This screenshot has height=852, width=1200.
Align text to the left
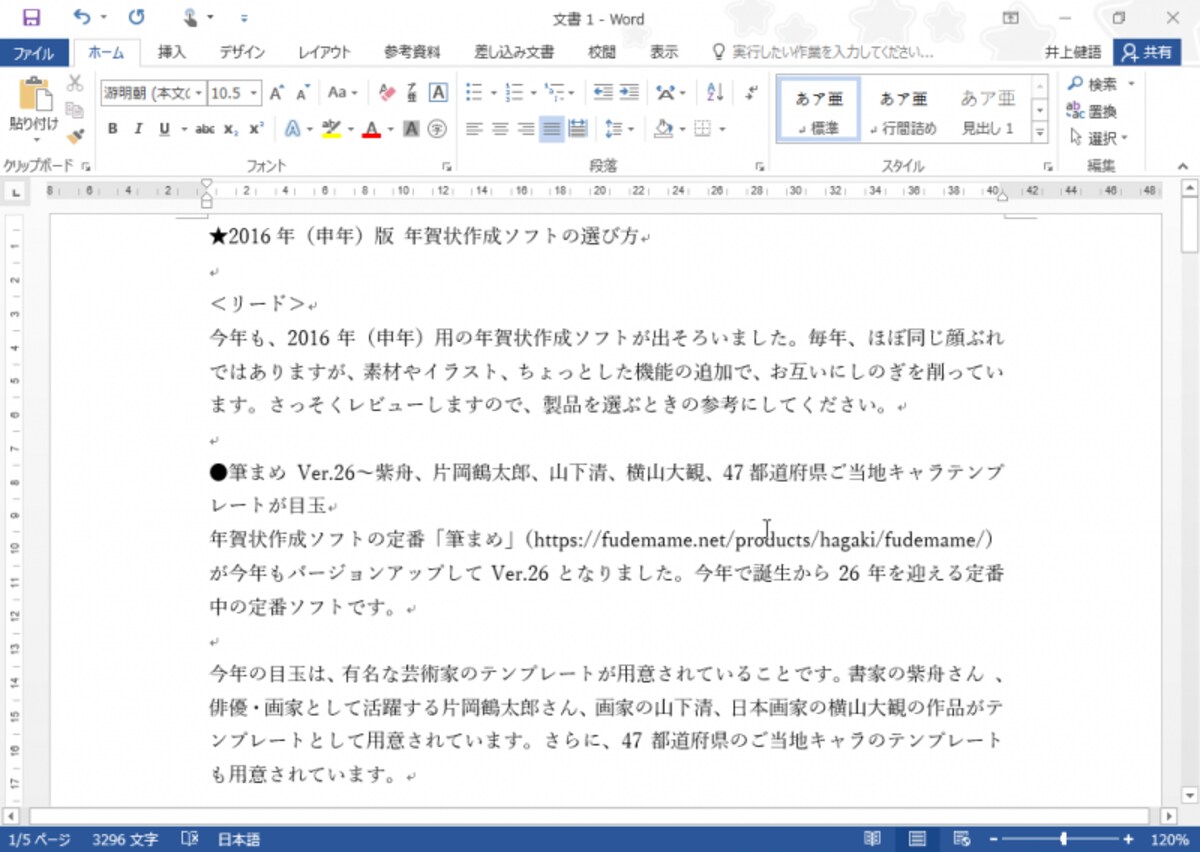click(474, 129)
